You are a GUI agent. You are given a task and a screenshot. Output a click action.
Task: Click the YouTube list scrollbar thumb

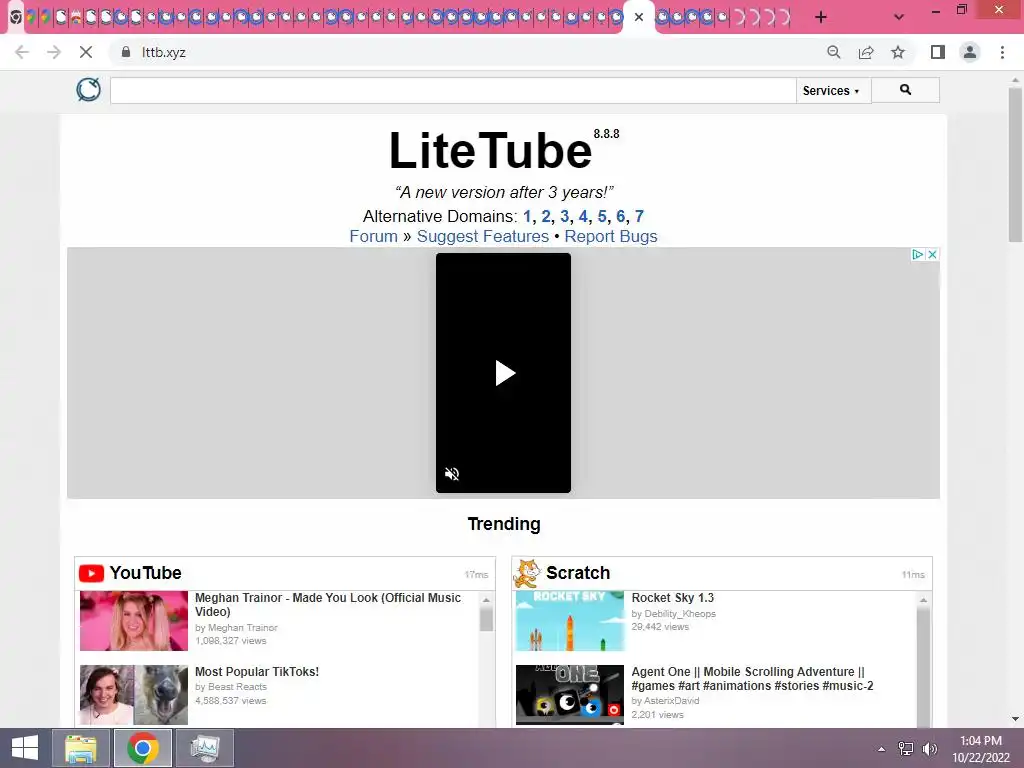487,618
